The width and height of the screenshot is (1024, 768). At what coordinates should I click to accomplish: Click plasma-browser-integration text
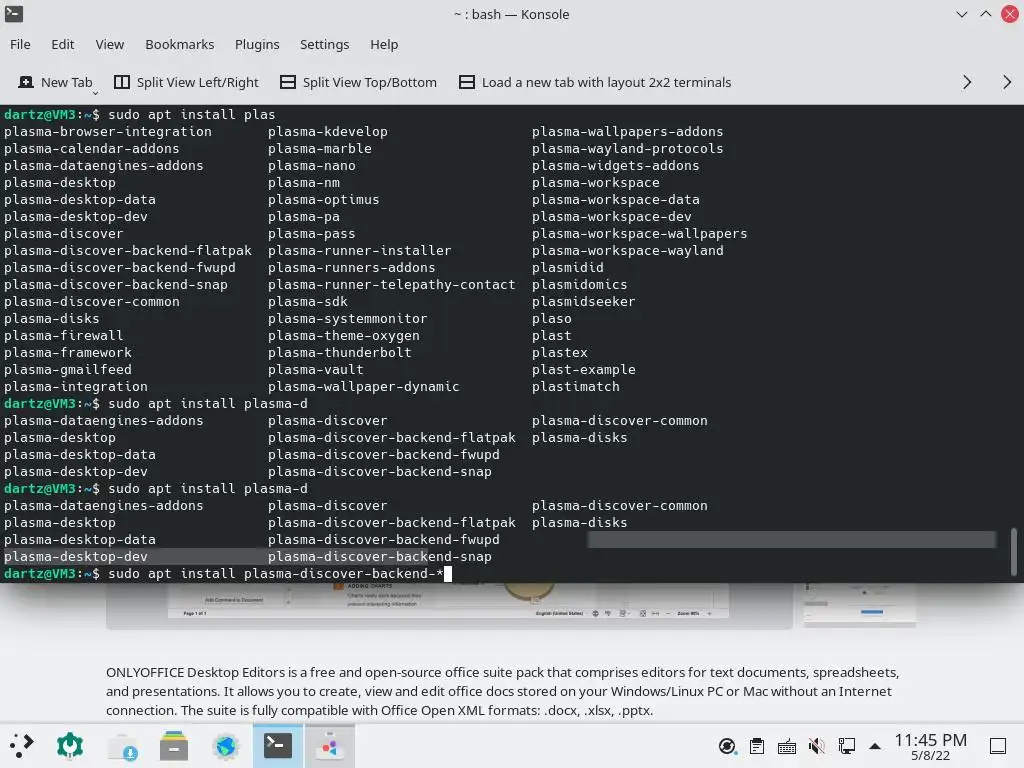108,131
